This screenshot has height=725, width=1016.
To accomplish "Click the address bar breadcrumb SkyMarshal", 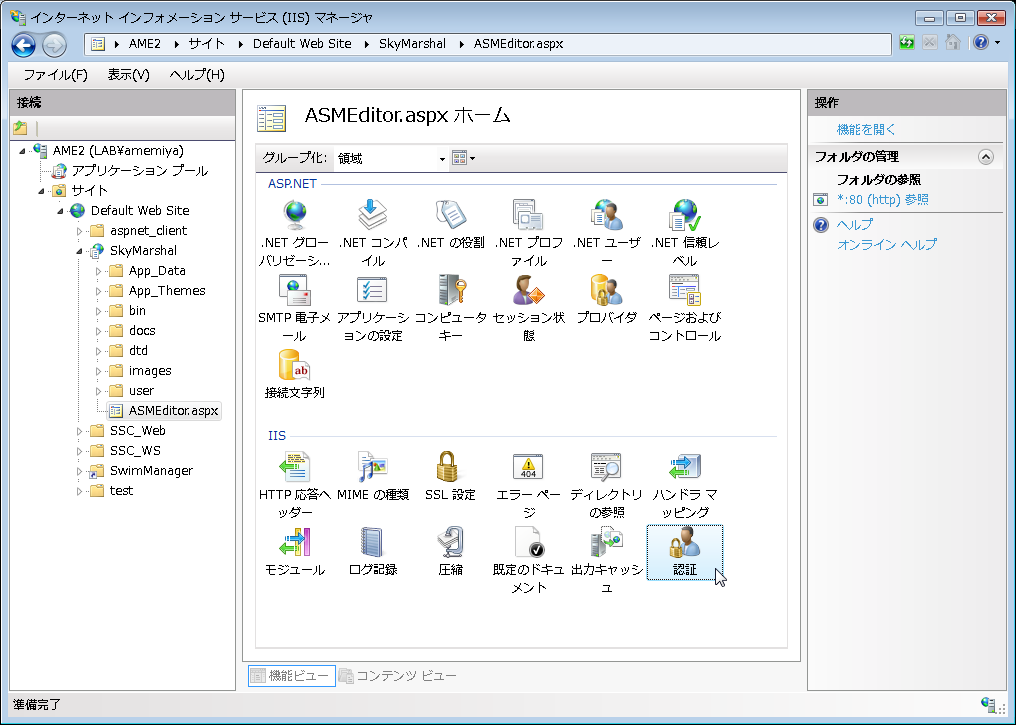I will pyautogui.click(x=412, y=44).
